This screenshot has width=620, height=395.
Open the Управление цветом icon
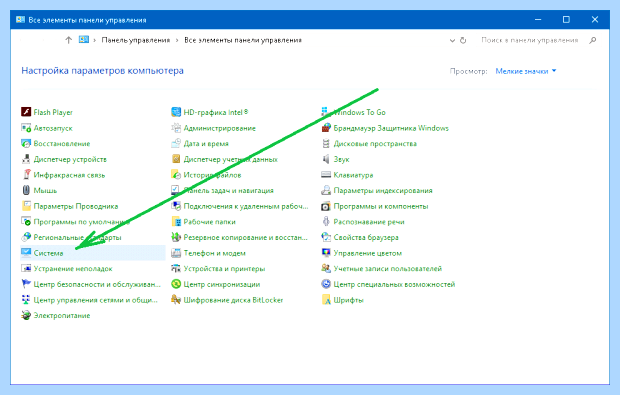326,253
